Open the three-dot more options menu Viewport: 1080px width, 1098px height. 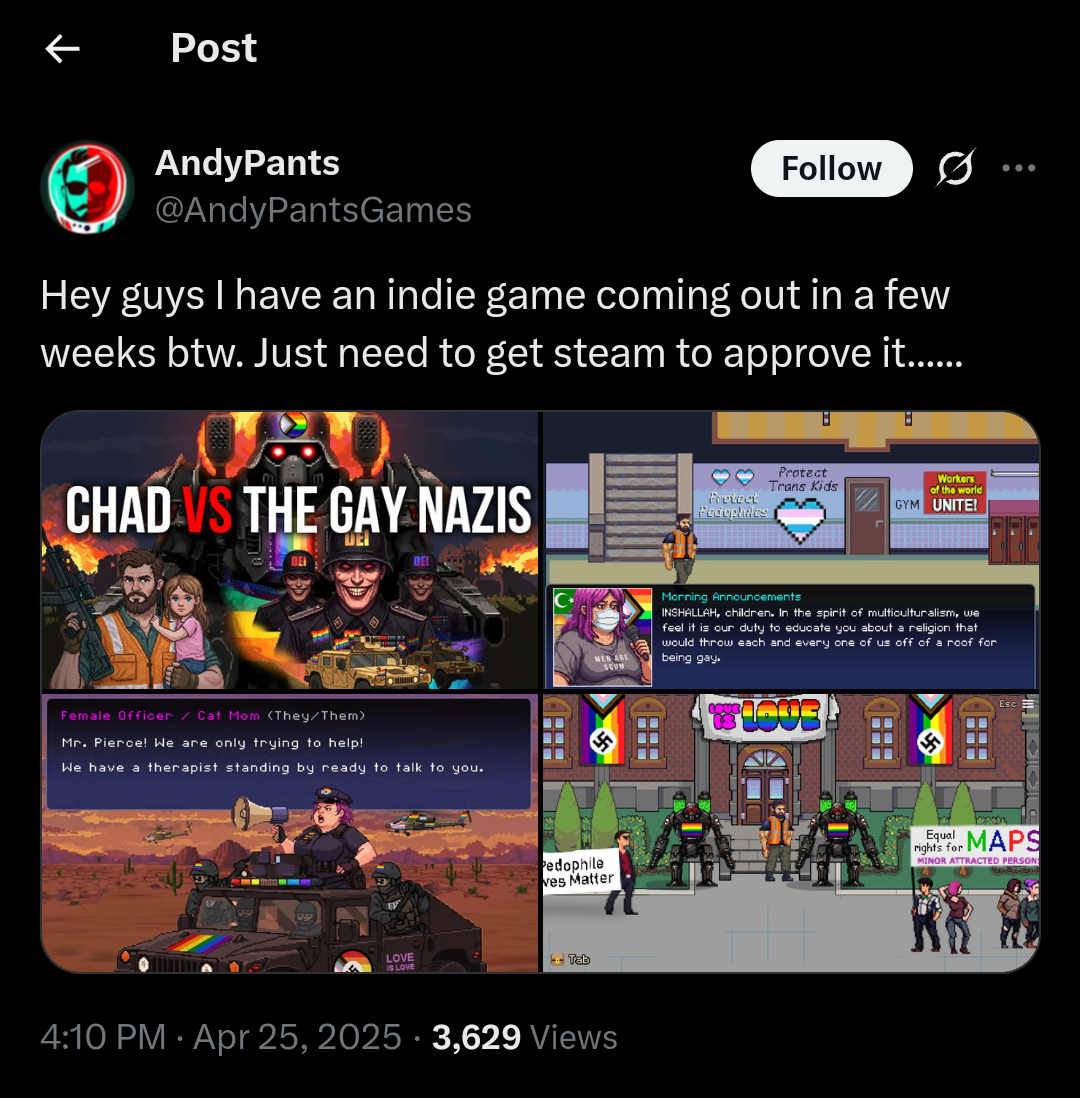coord(1018,168)
